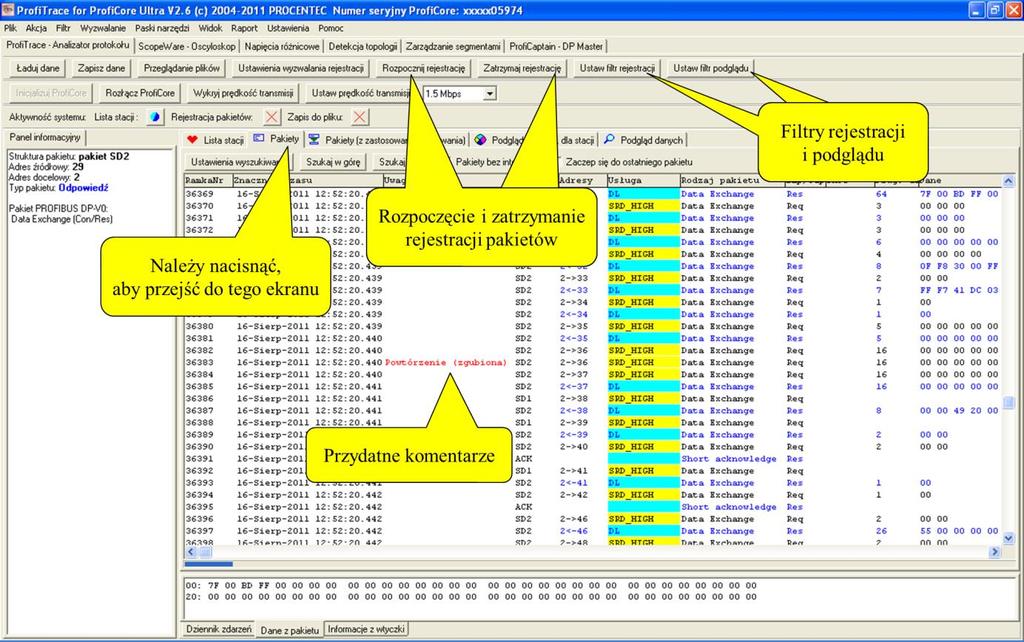Open the Ustawienia menu
Image resolution: width=1024 pixels, height=642 pixels.
(x=288, y=28)
